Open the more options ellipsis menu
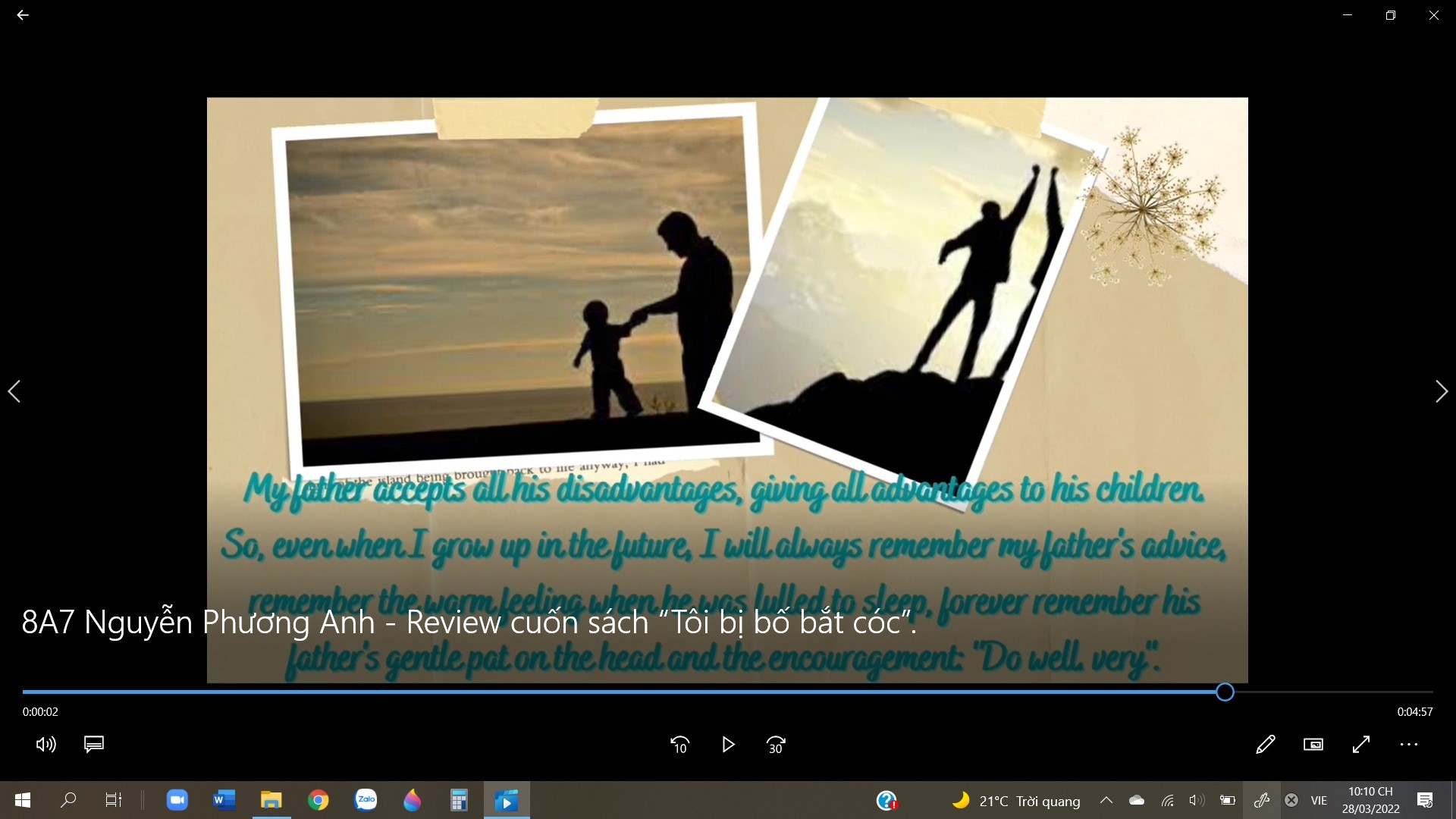This screenshot has height=819, width=1456. [x=1409, y=745]
